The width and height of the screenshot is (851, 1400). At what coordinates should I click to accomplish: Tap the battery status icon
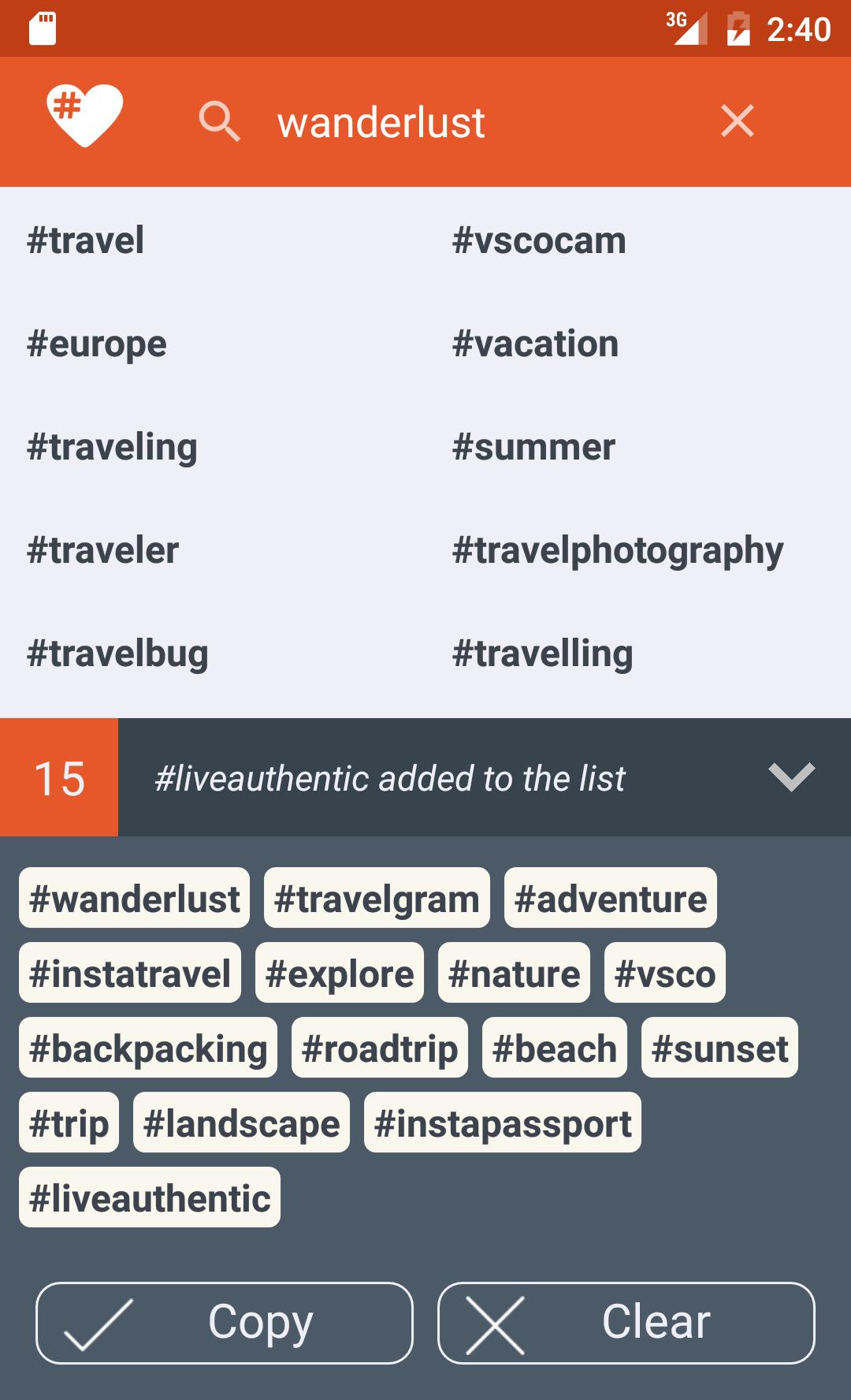click(x=738, y=29)
